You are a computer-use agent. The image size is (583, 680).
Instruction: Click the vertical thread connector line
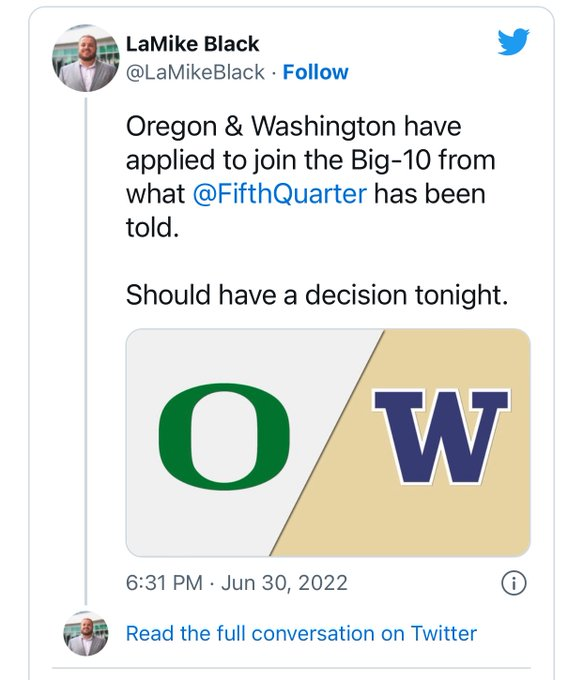pyautogui.click(x=86, y=351)
